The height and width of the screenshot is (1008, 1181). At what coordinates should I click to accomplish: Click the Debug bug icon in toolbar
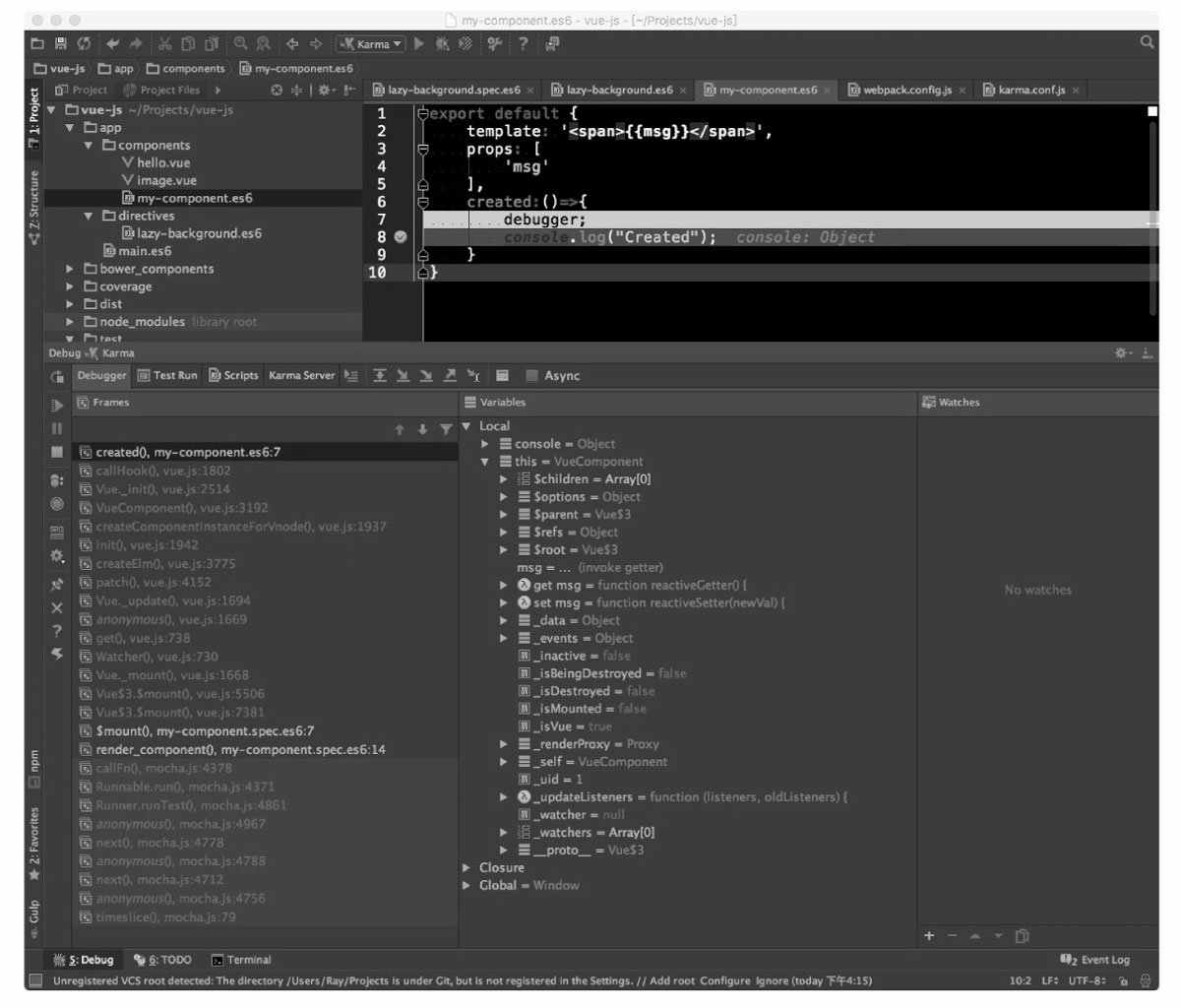click(442, 43)
